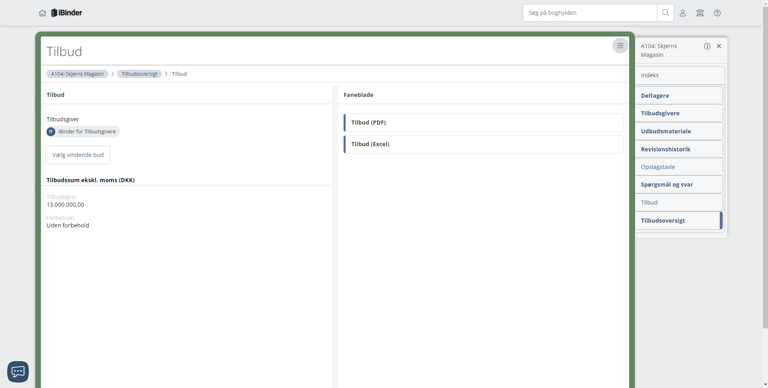Click the Tilbud breadcrumb text
Image resolution: width=768 pixels, height=388 pixels.
click(x=179, y=74)
